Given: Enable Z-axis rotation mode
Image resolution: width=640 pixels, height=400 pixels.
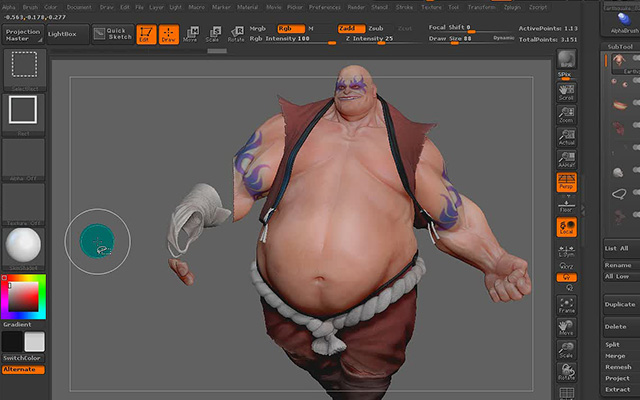Looking at the screenshot, I should click(569, 288).
